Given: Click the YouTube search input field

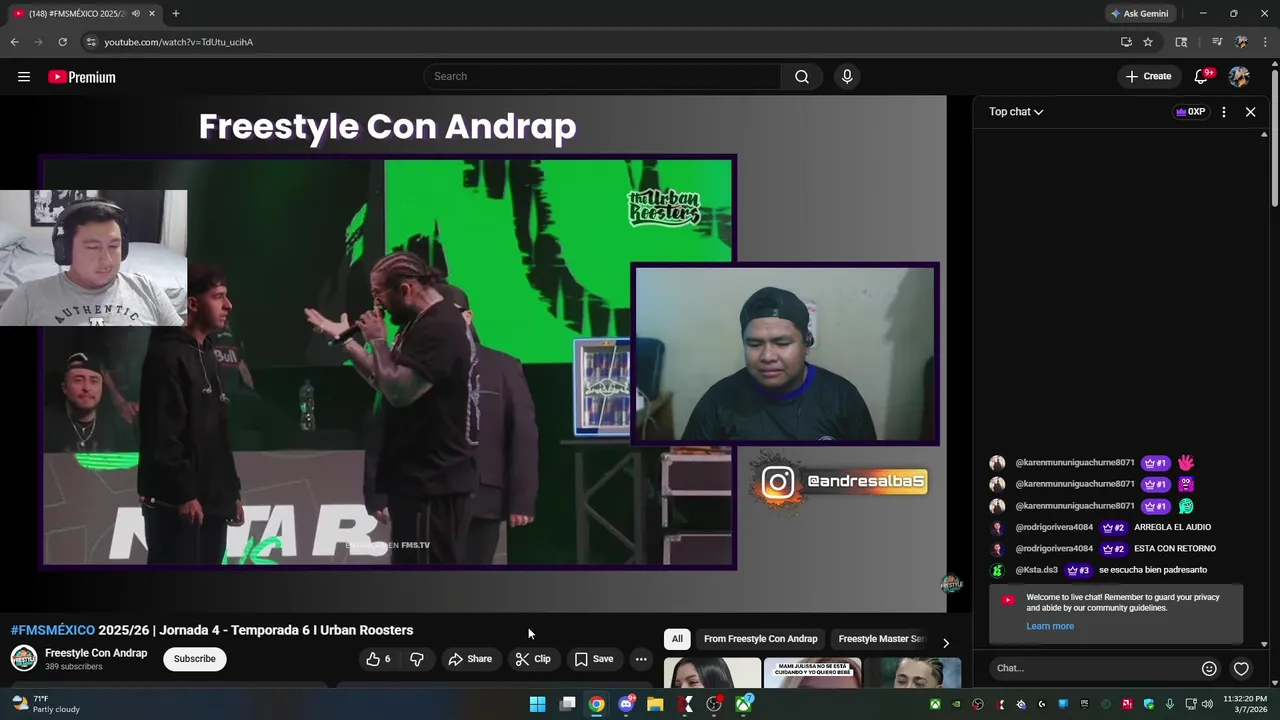Looking at the screenshot, I should tap(604, 77).
